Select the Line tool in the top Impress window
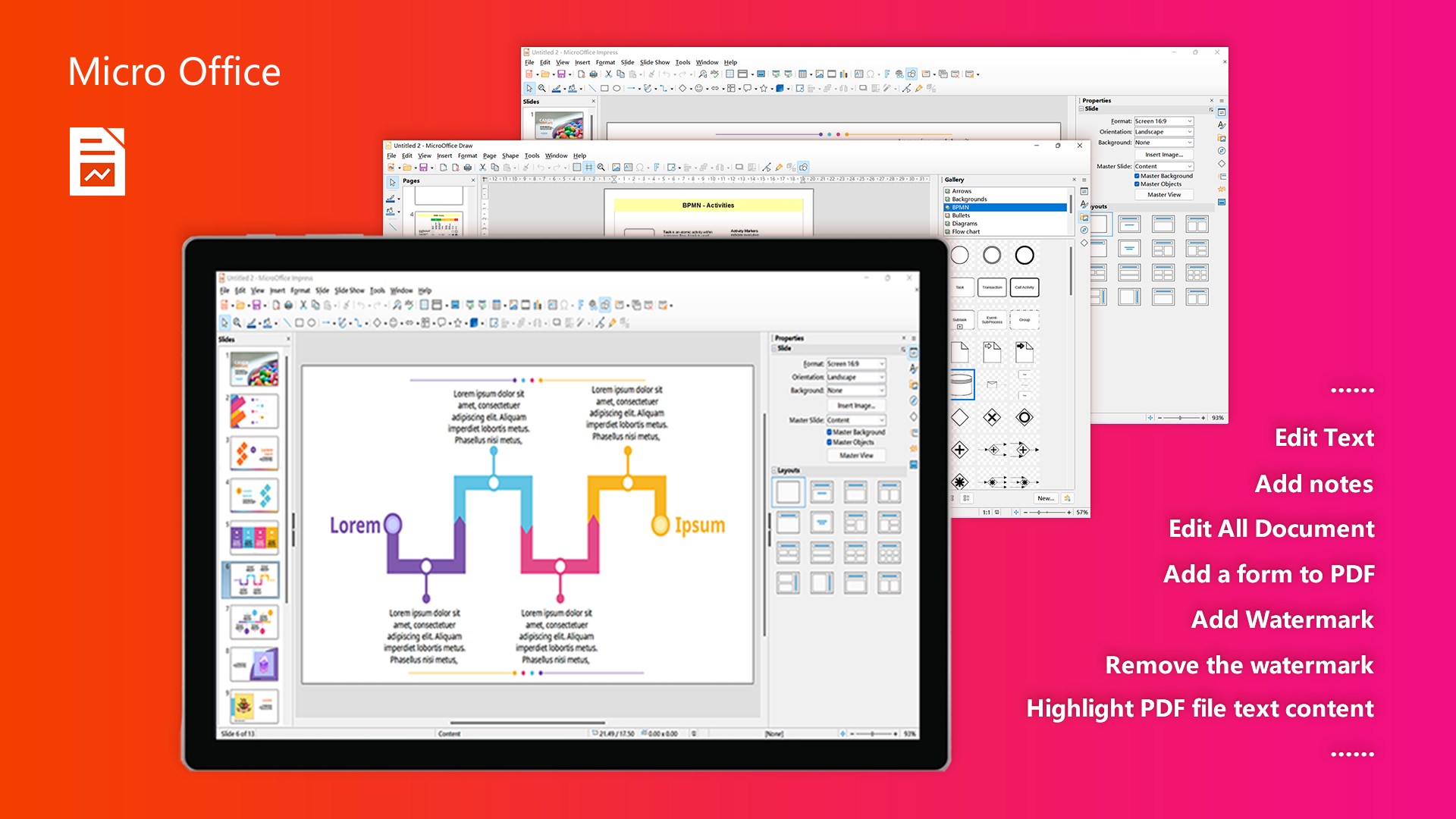 592,89
